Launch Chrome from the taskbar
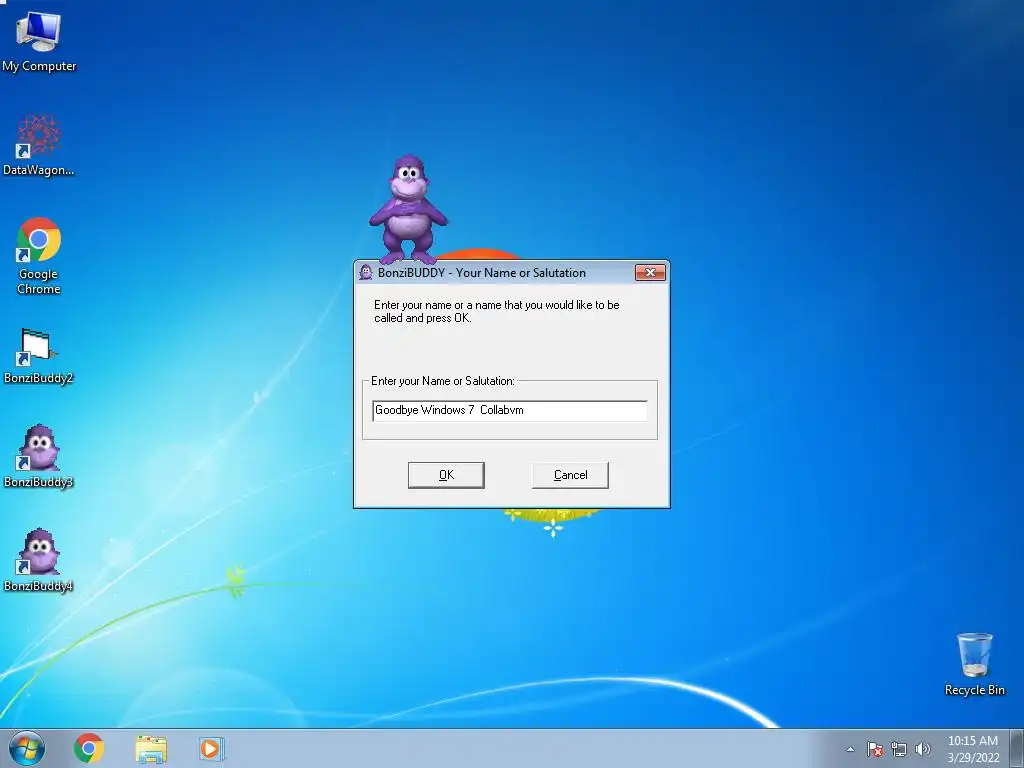Viewport: 1024px width, 768px height. coord(89,748)
